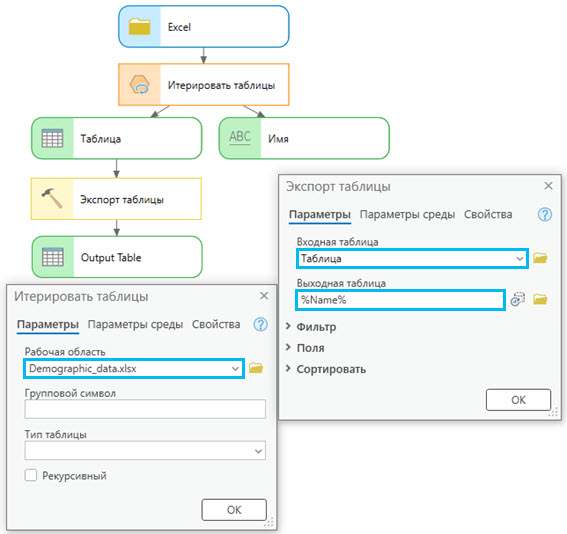This screenshot has height=534, width=567.
Task: Browse folder for Входная таблица
Action: coord(540,258)
